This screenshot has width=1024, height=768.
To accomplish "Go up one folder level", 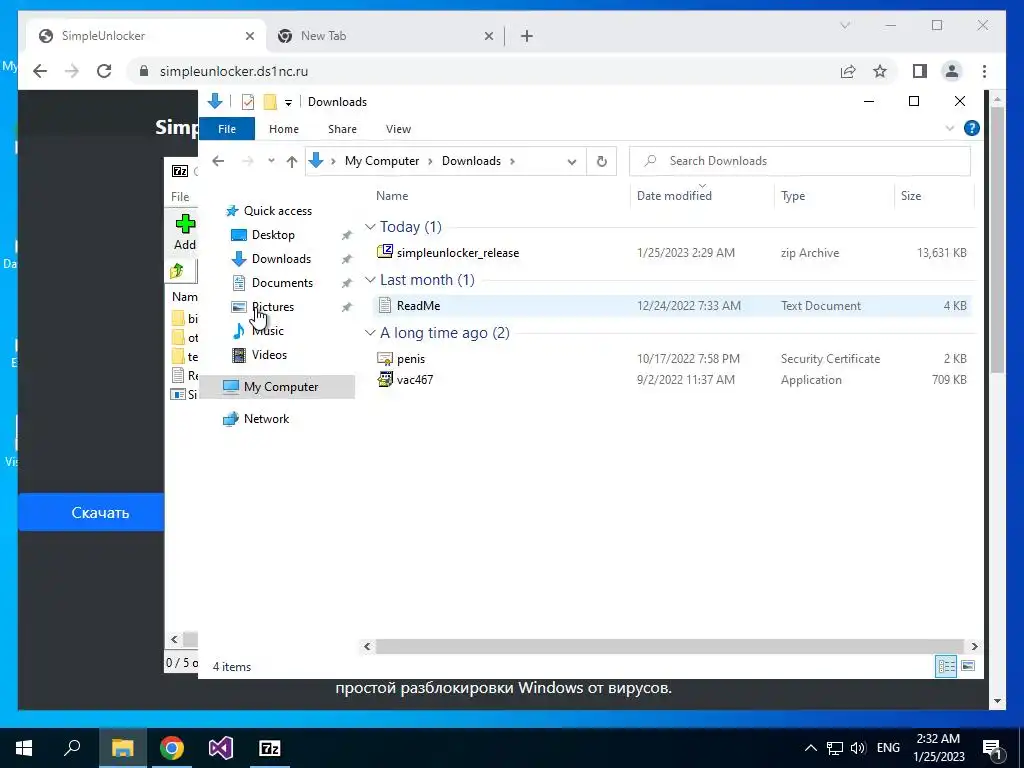I will click(291, 161).
